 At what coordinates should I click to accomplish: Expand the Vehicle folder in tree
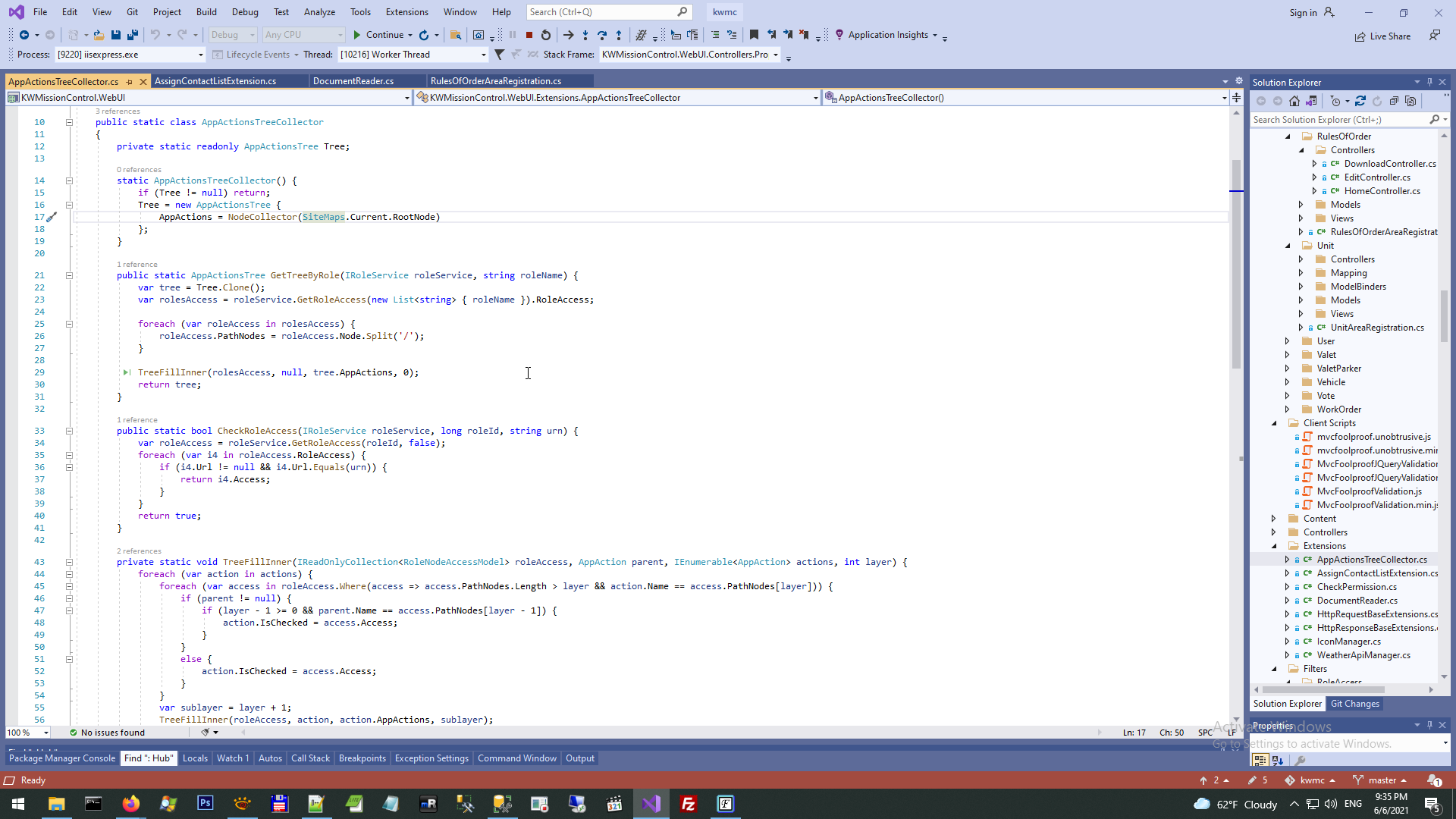click(x=1287, y=382)
